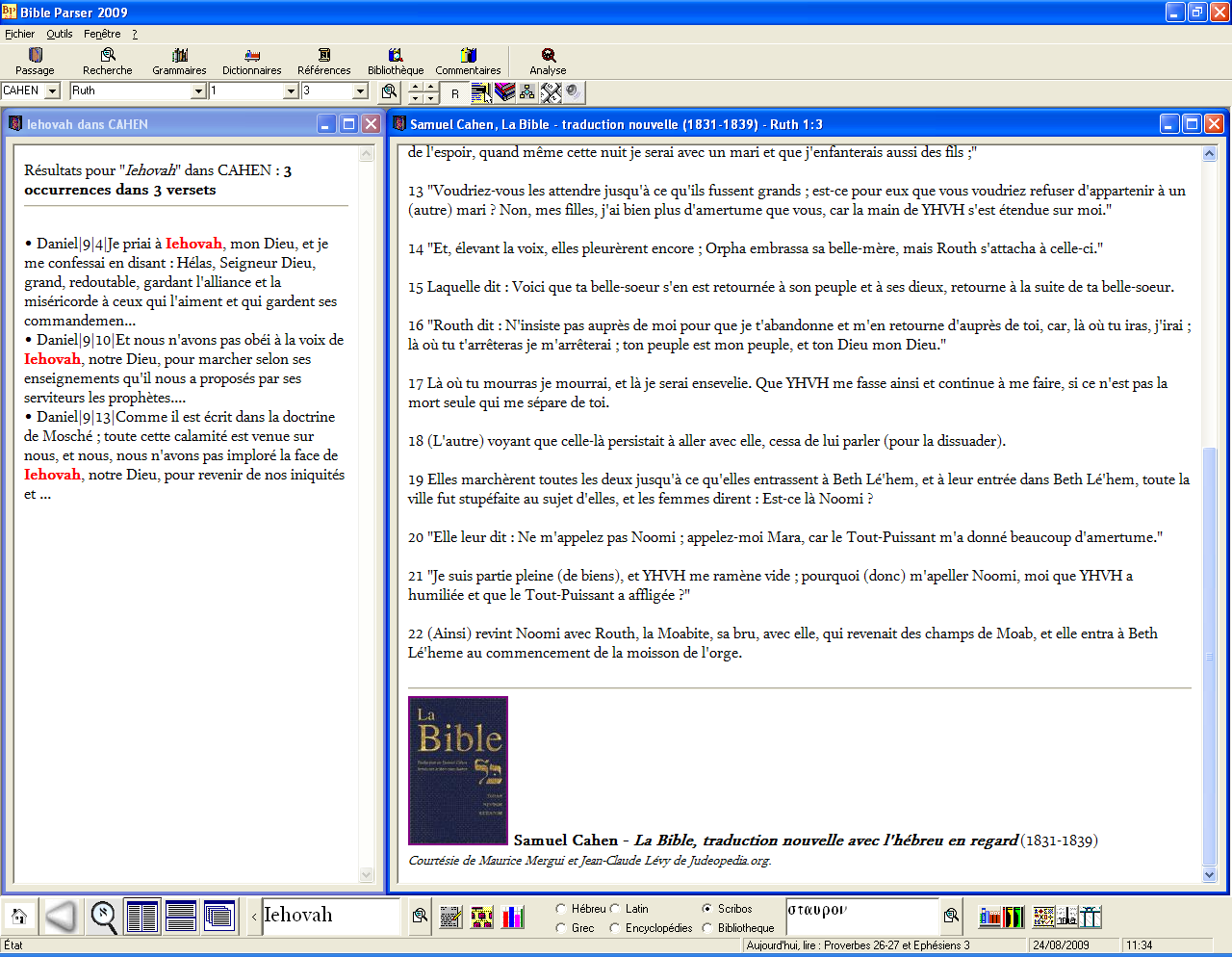Open the ? help menu
This screenshot has width=1232, height=957.
(x=135, y=34)
